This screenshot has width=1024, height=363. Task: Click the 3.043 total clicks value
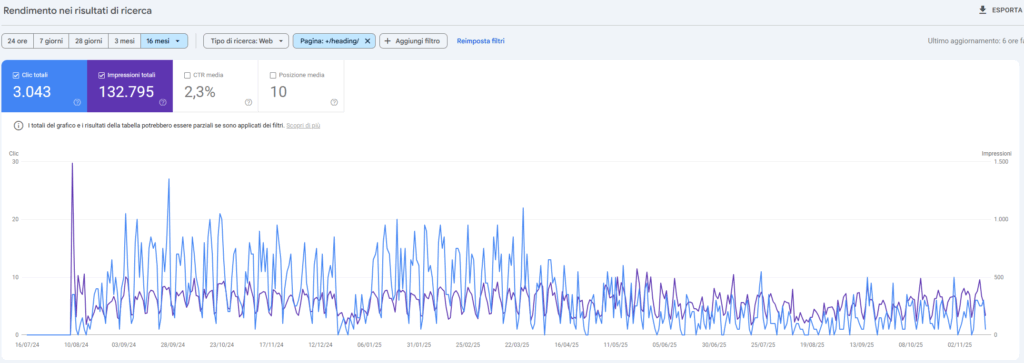(32, 92)
